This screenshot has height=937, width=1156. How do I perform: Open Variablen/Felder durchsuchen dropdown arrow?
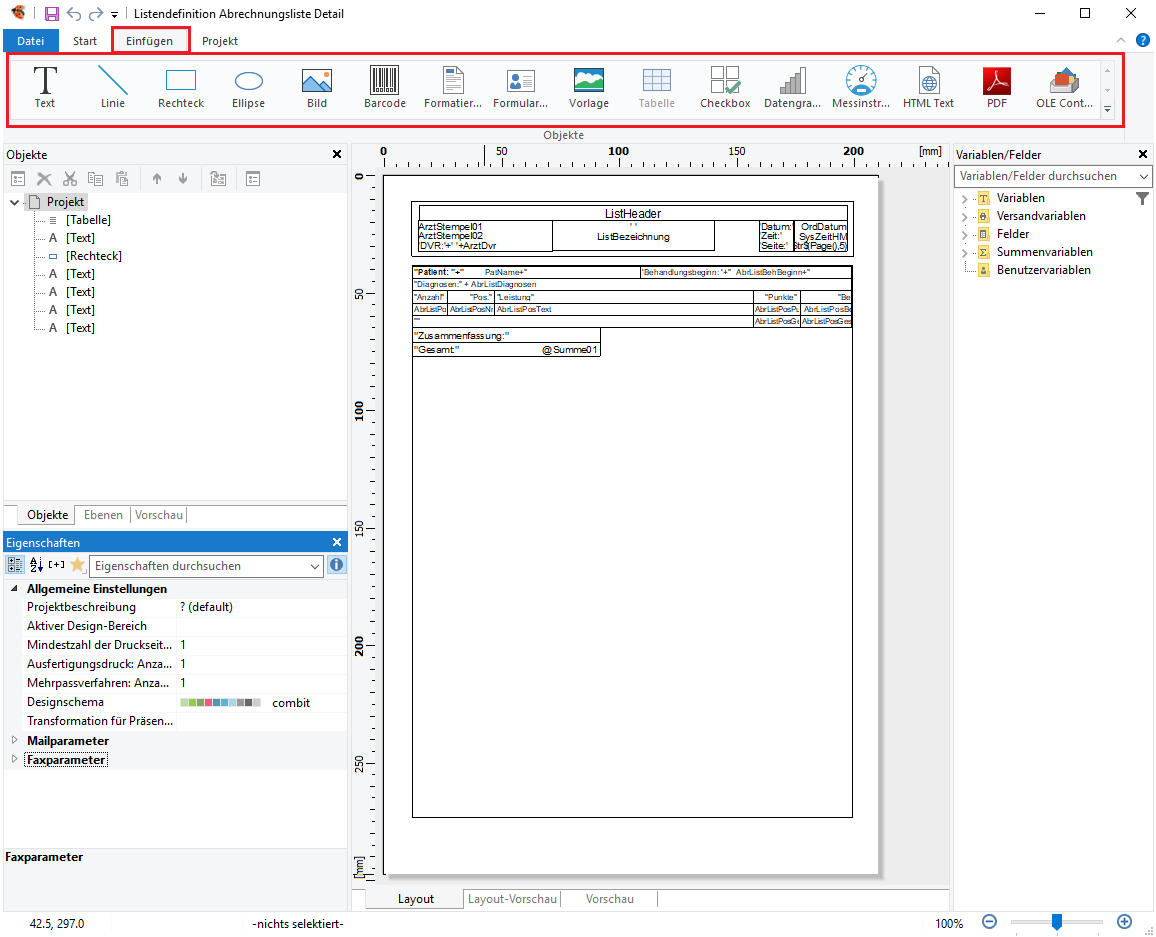[1143, 176]
